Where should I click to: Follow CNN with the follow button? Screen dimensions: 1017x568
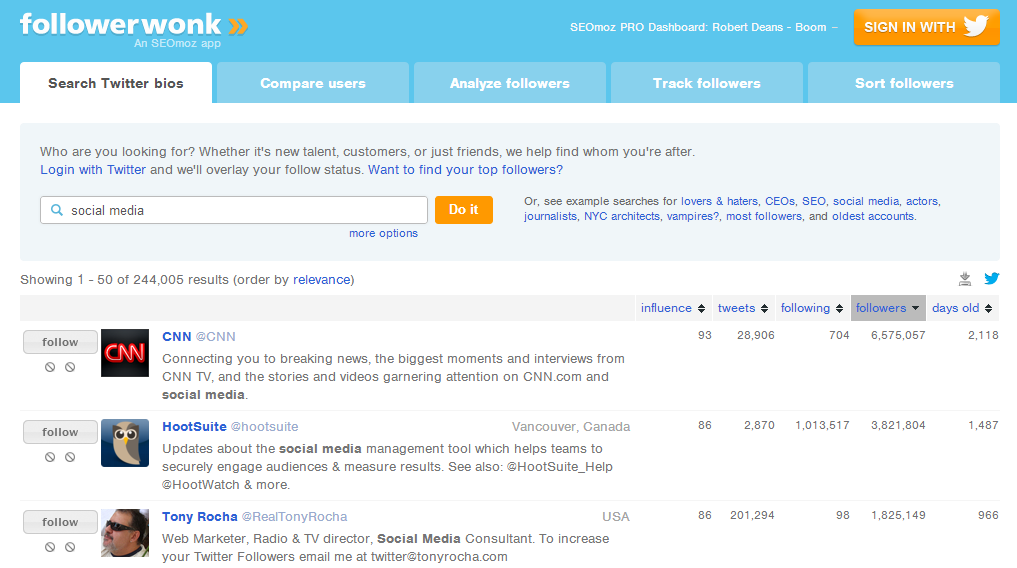[x=60, y=342]
